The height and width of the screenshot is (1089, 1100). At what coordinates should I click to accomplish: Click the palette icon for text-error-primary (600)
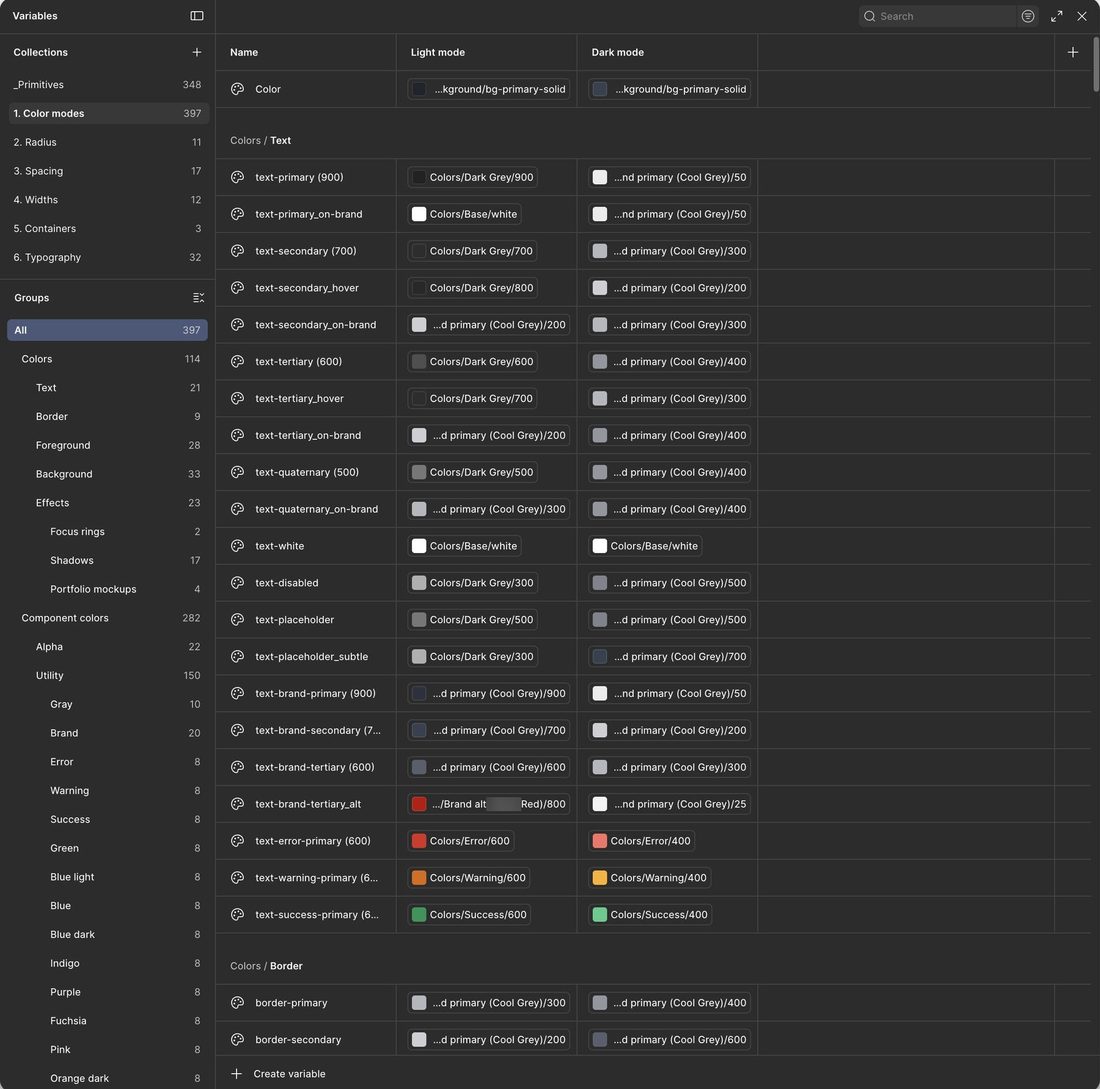(x=237, y=840)
